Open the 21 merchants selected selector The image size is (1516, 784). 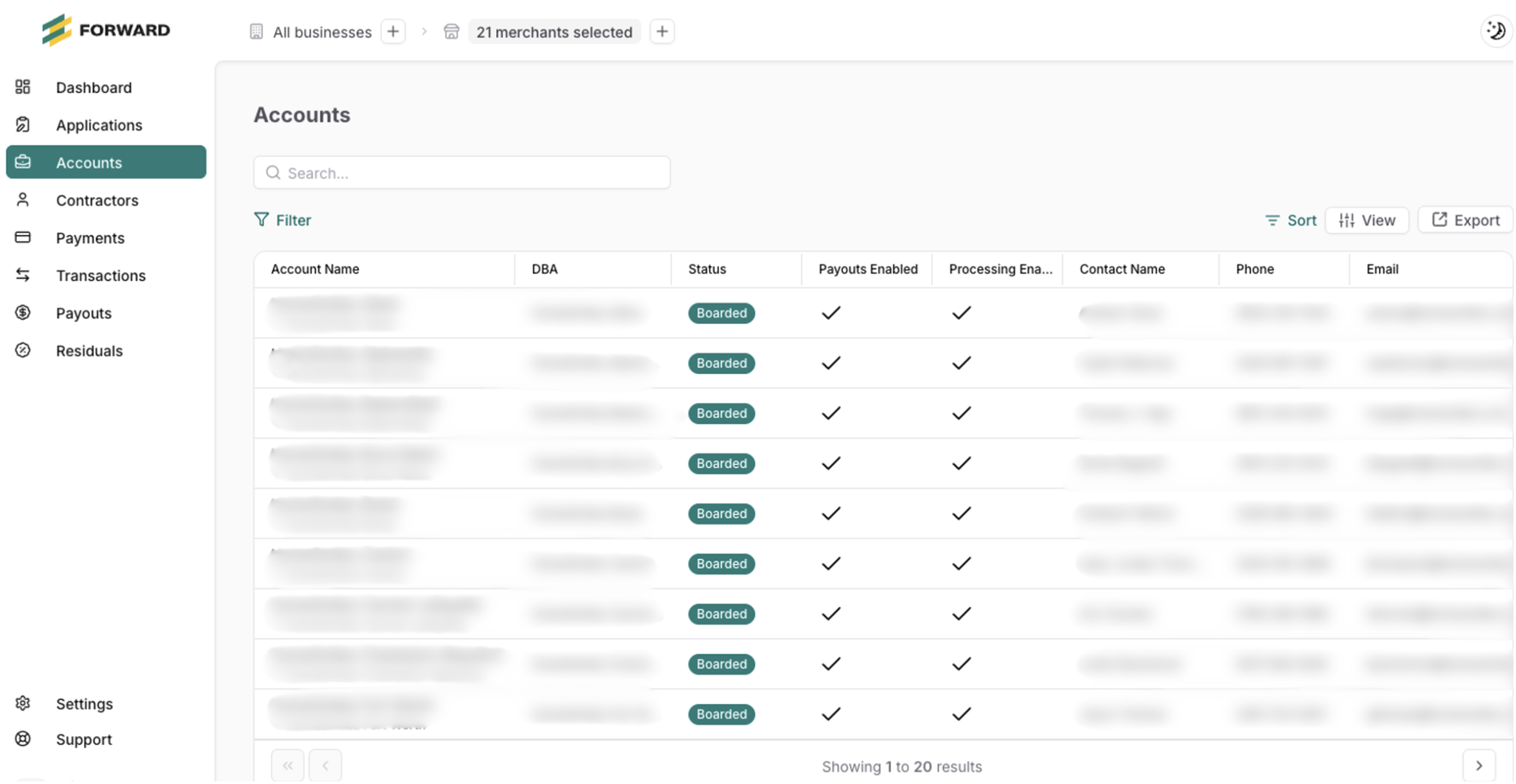(x=554, y=32)
